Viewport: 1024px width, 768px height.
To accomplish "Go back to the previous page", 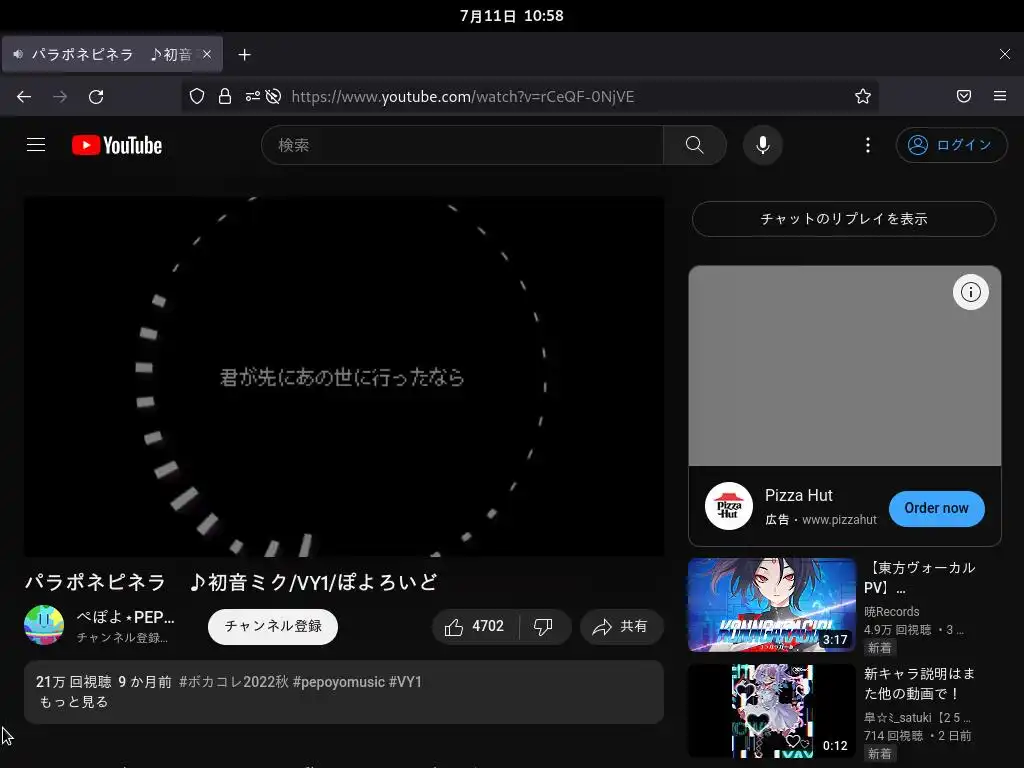I will 24,97.
